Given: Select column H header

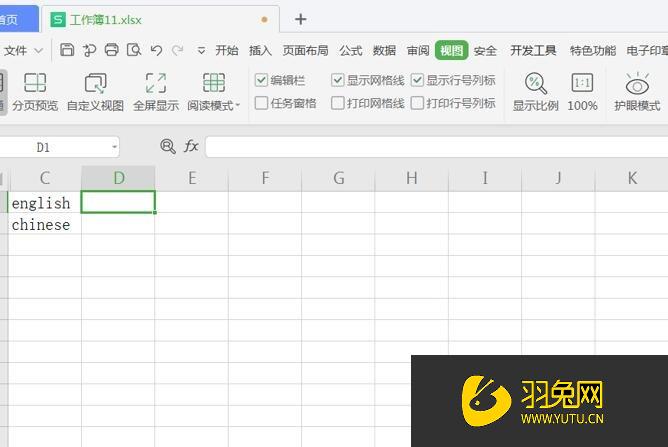Looking at the screenshot, I should [412, 178].
